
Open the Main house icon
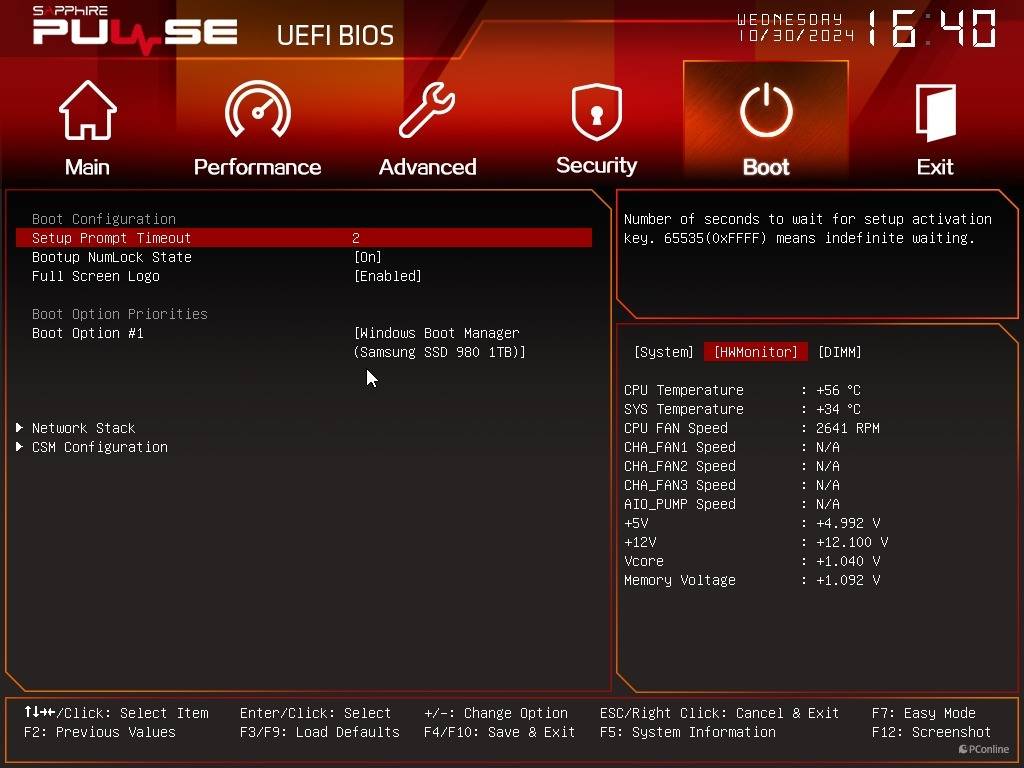(x=88, y=110)
